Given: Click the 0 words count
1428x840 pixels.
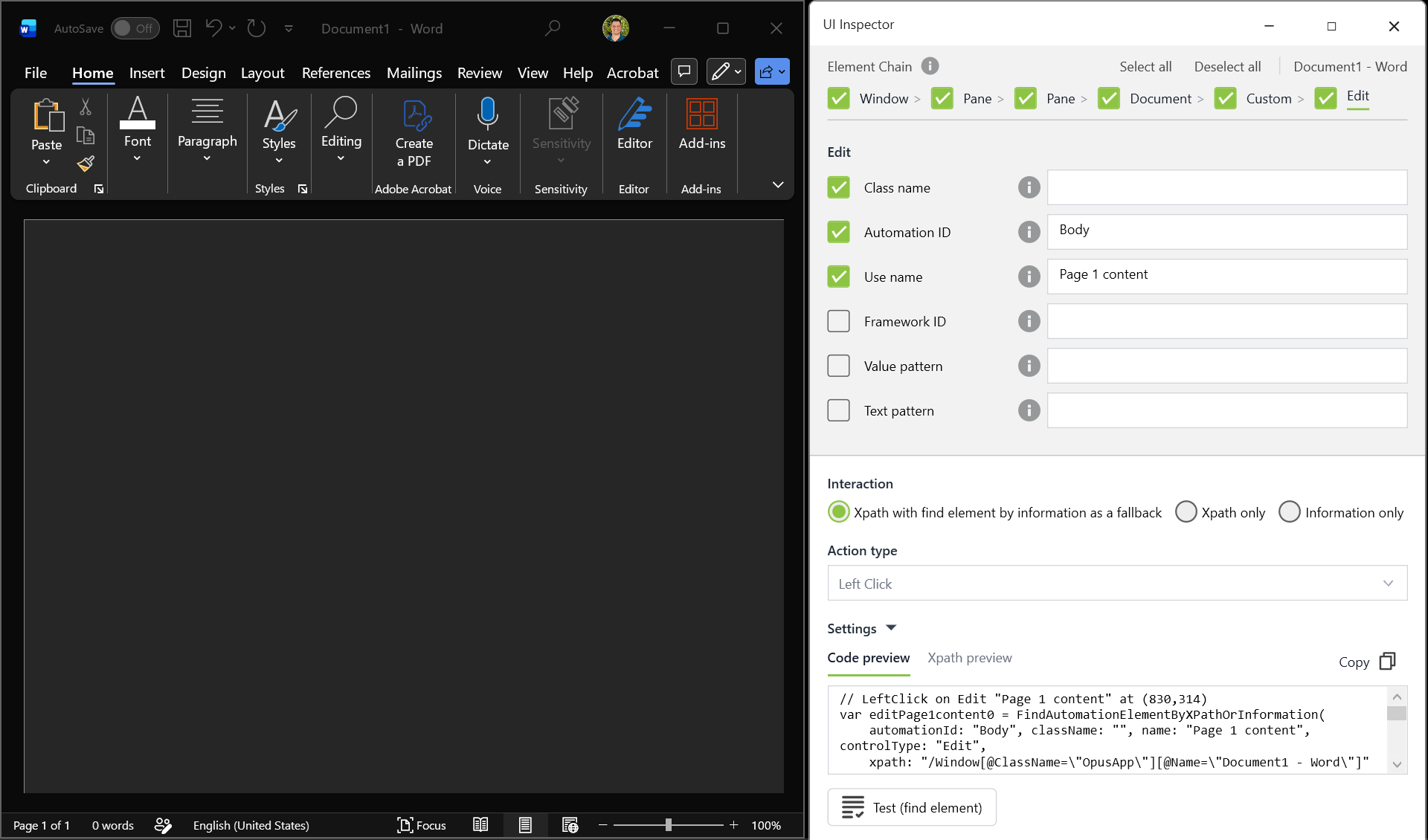Looking at the screenshot, I should (113, 825).
